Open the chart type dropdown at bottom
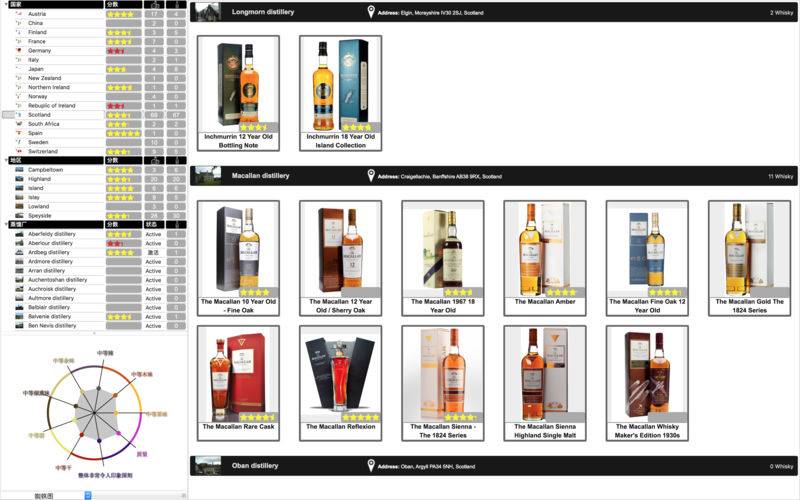Viewport: 800px width, 500px height. 87,495
